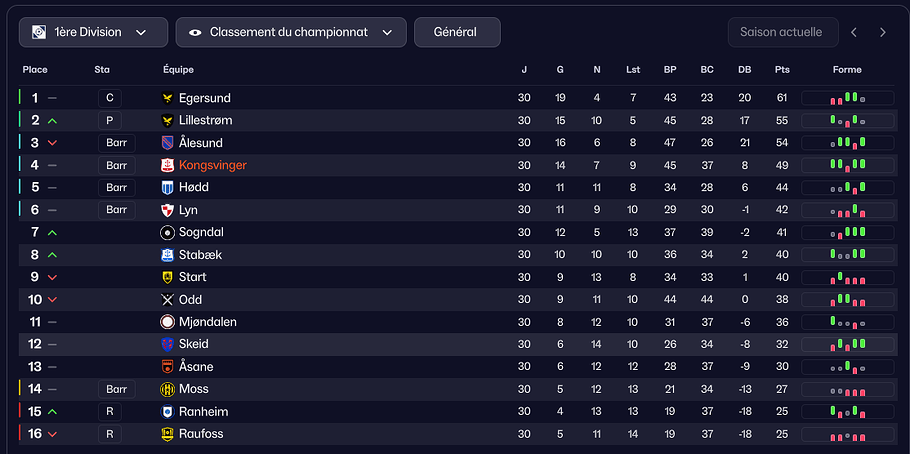Sort table by the Pts column header

[782, 70]
